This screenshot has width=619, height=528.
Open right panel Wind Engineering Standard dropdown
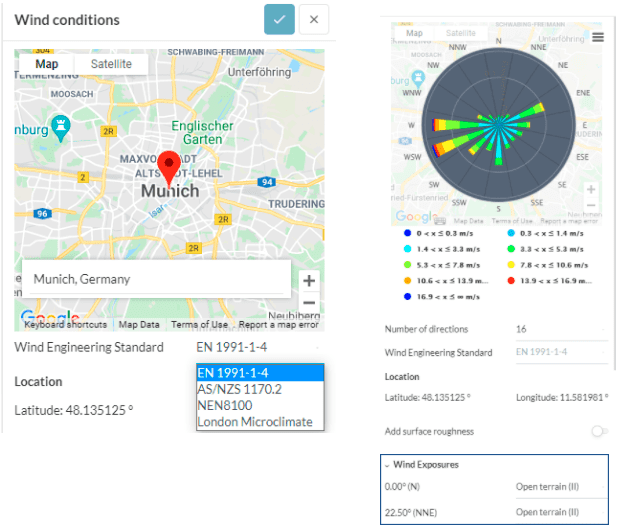coord(561,352)
